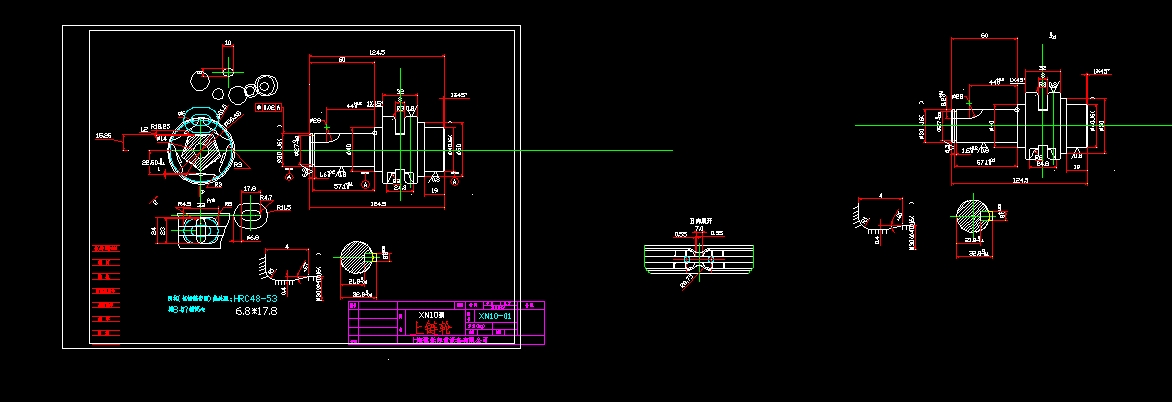Select the 17.8 dimension above the oblong slot
1172x402 pixels.
click(250, 189)
